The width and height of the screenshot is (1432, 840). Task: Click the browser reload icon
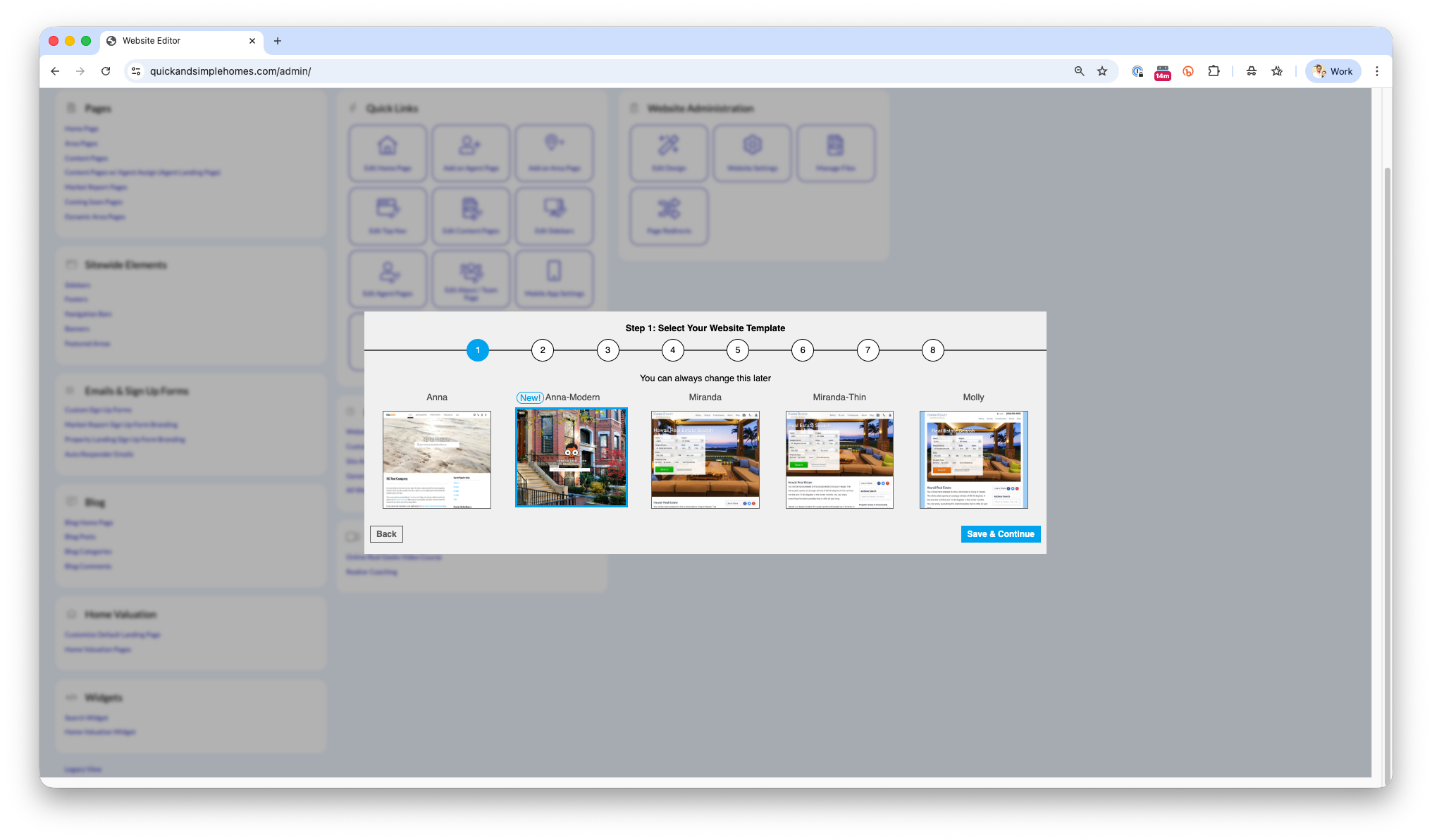[x=106, y=71]
